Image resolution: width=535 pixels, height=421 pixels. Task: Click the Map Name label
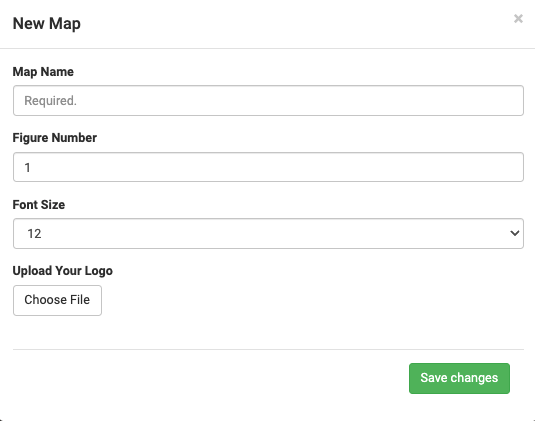tap(43, 72)
